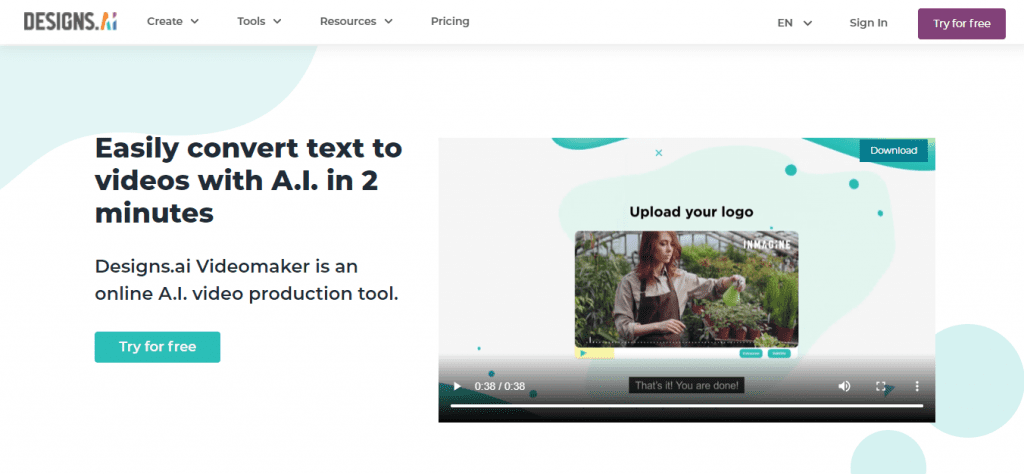Go to the Pricing page
The height and width of the screenshot is (474, 1024).
coord(450,22)
